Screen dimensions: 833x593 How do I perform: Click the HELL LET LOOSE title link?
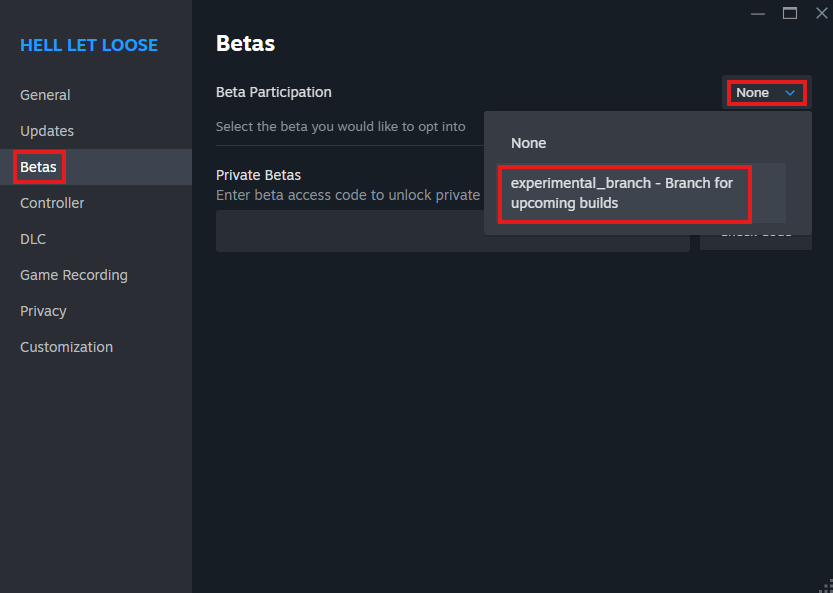89,45
